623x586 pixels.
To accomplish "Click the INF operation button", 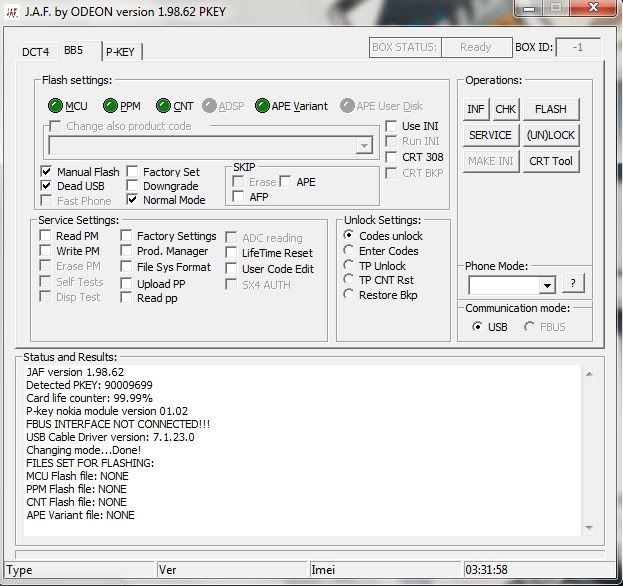I will point(476,109).
